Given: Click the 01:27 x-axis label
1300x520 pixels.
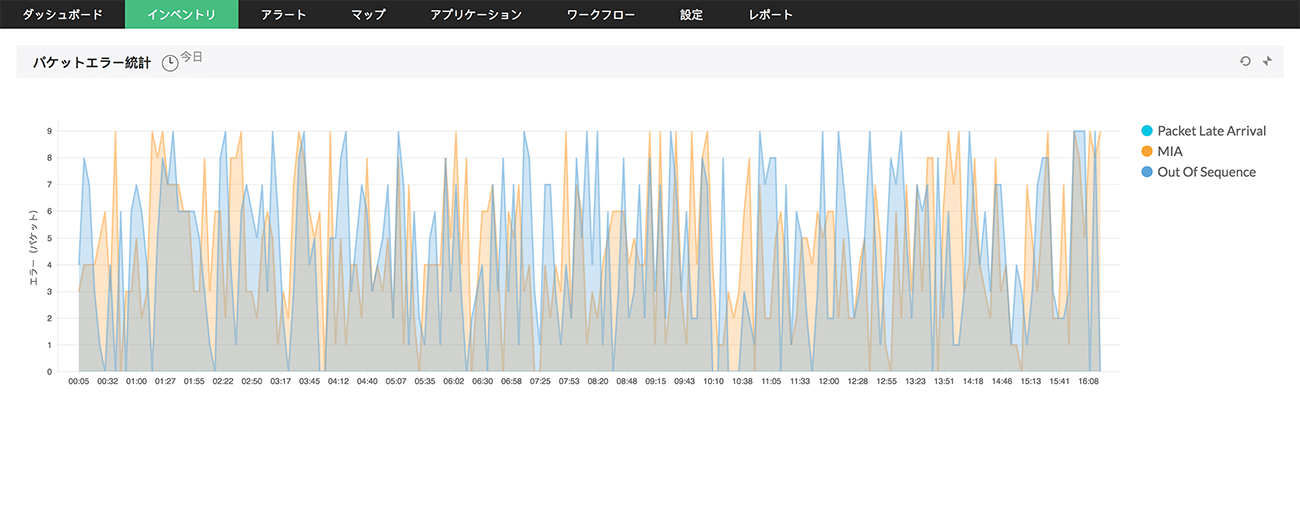Looking at the screenshot, I should [x=165, y=381].
